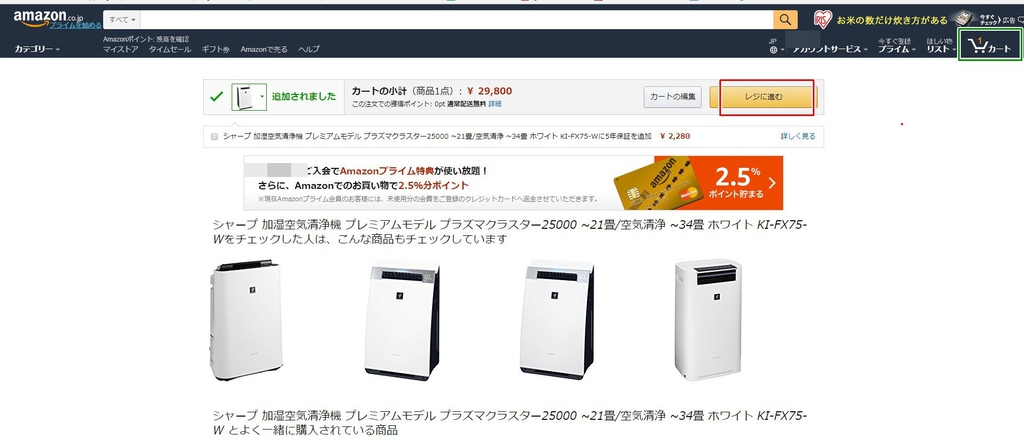The width and height of the screenshot is (1024, 442).
Task: Open the タイムセール nav link
Action: tap(170, 49)
